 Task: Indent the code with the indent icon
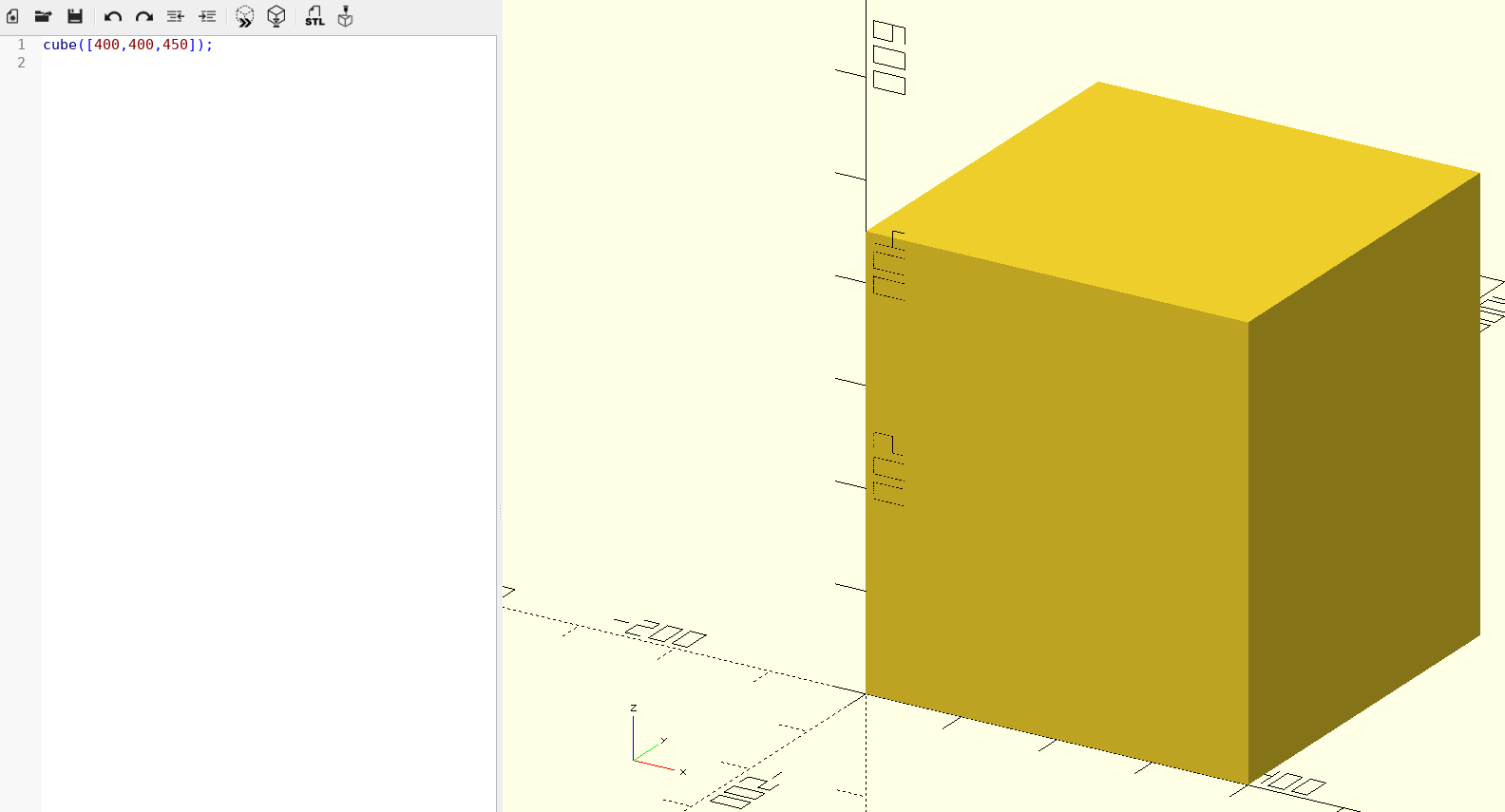[x=207, y=16]
